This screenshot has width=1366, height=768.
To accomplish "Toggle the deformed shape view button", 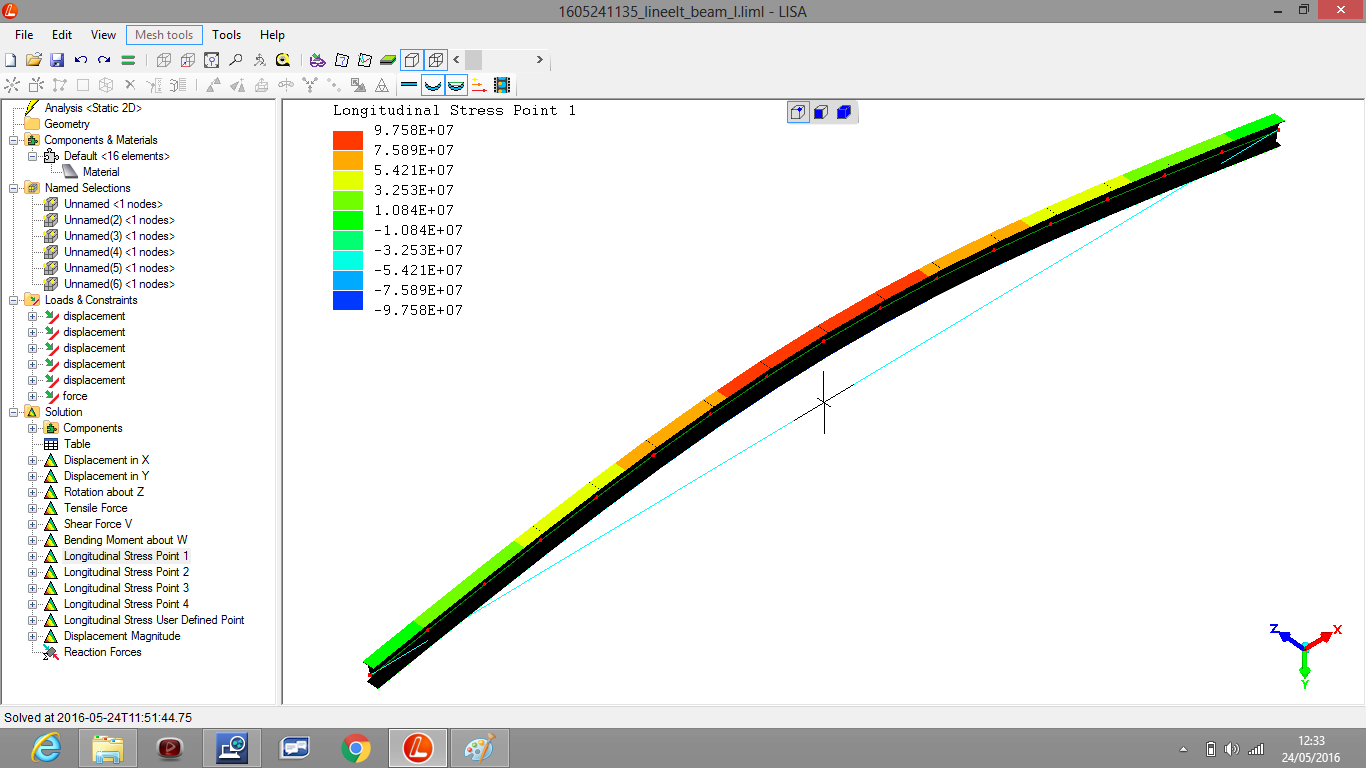I will (433, 86).
